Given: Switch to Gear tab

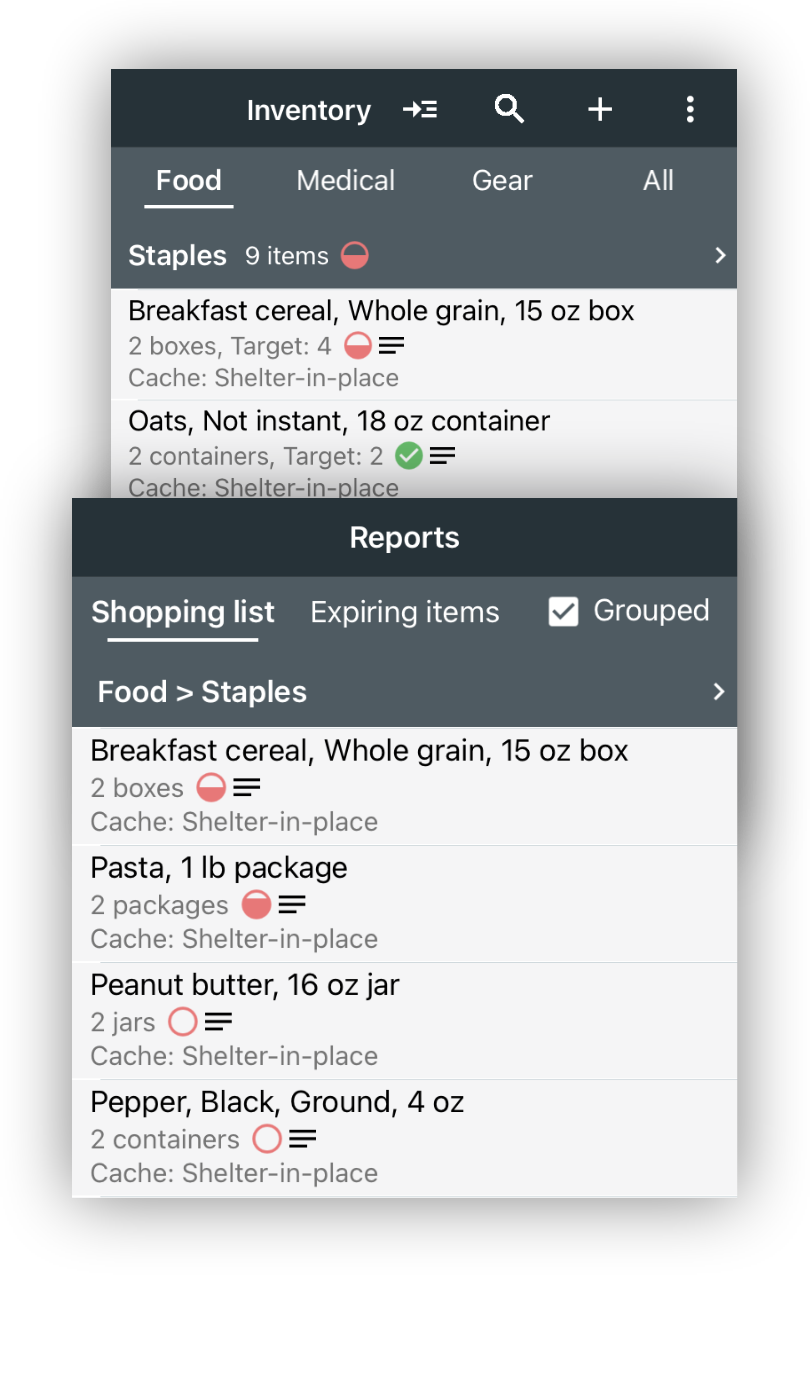Looking at the screenshot, I should pos(502,180).
